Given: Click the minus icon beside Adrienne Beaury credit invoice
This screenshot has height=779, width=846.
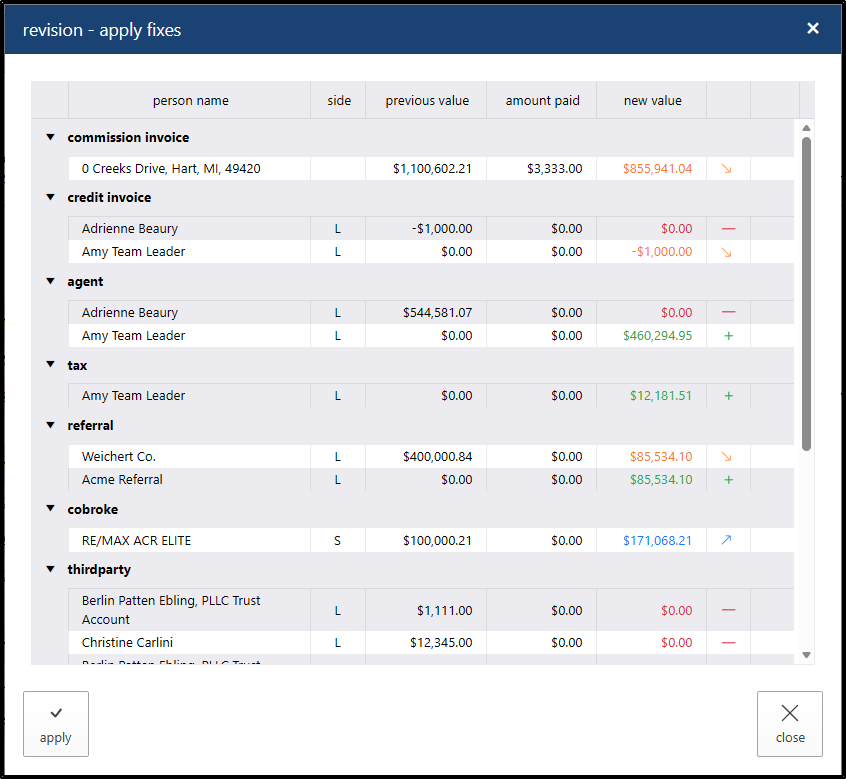Looking at the screenshot, I should click(728, 229).
